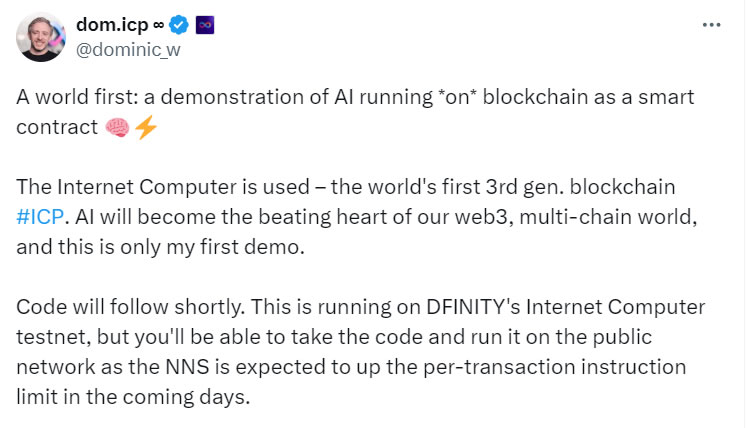The image size is (747, 428).
Task: Click the word 'contract' in the tweet
Action: click(57, 128)
